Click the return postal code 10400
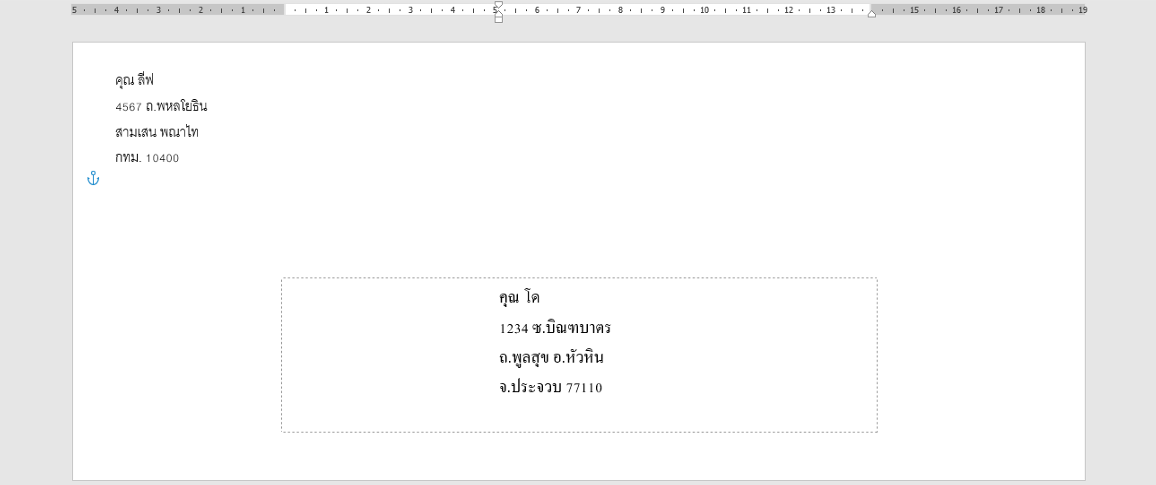1156x485 pixels. [162, 158]
